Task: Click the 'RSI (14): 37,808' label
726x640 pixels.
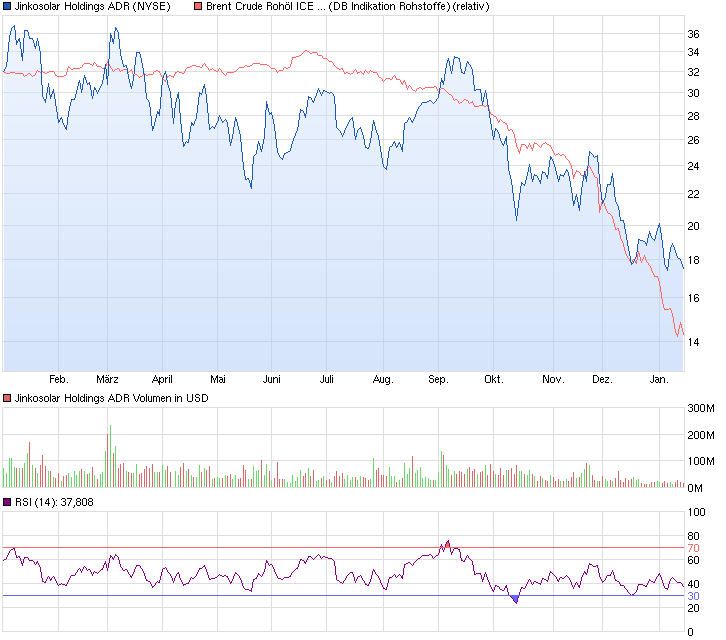Action: [x=54, y=502]
